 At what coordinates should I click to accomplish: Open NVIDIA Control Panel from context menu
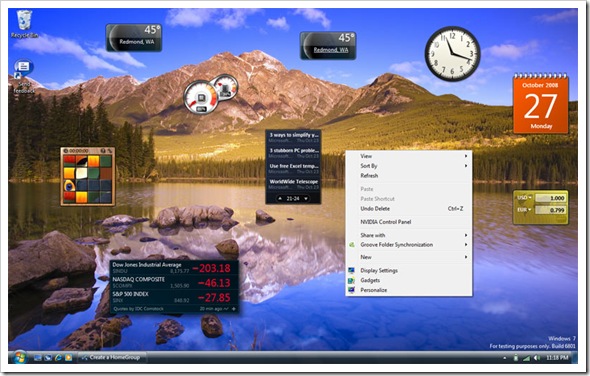tap(409, 222)
